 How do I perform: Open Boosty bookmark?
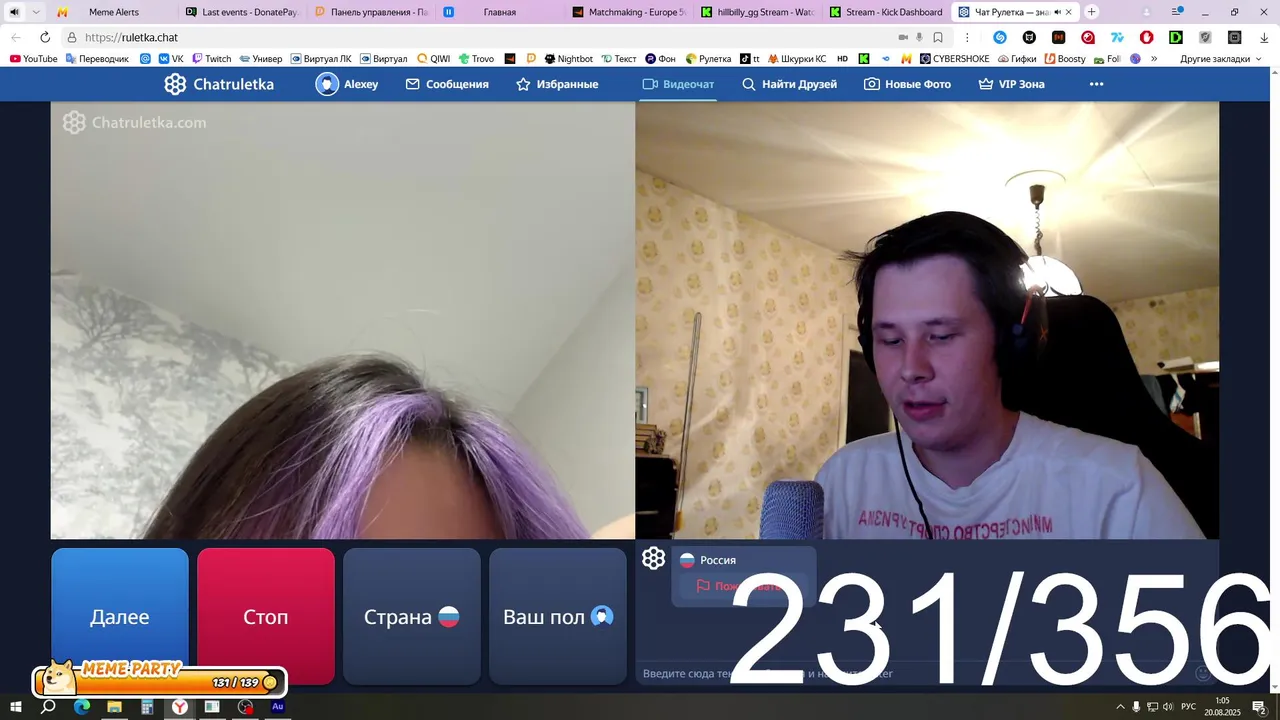[1065, 59]
